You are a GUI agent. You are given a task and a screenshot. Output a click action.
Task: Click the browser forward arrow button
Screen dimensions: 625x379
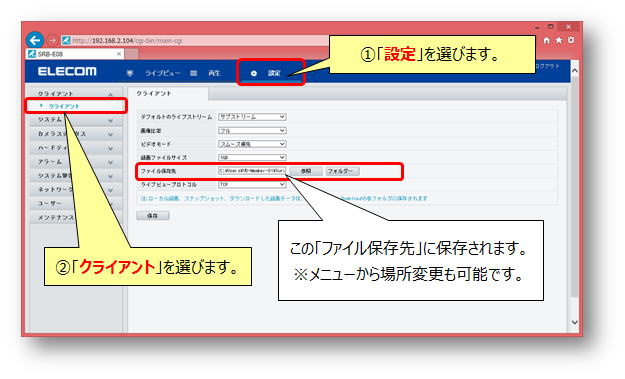click(x=52, y=40)
